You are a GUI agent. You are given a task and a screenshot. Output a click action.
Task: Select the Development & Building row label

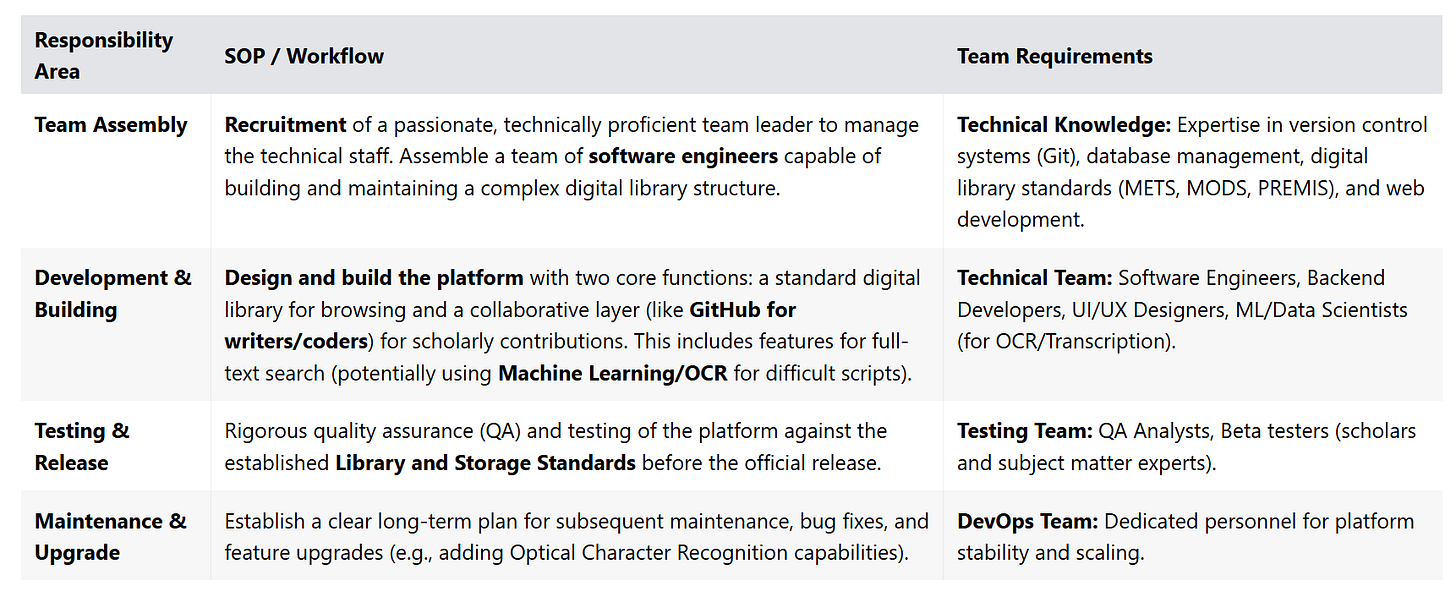(x=113, y=294)
